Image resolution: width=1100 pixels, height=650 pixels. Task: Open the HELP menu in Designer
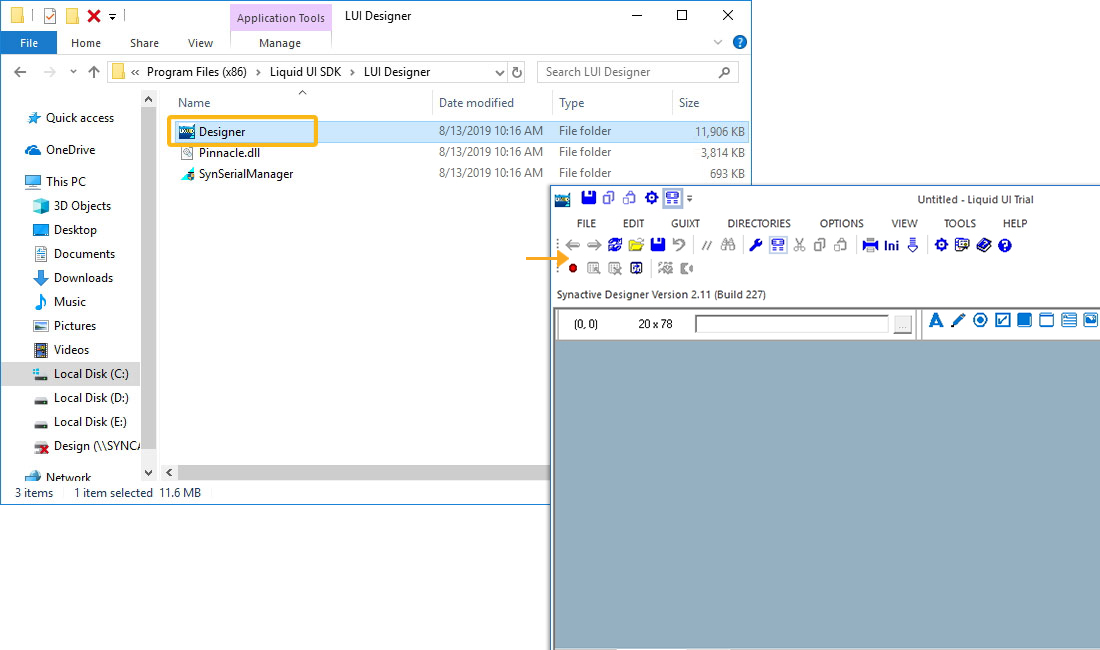tap(1015, 223)
